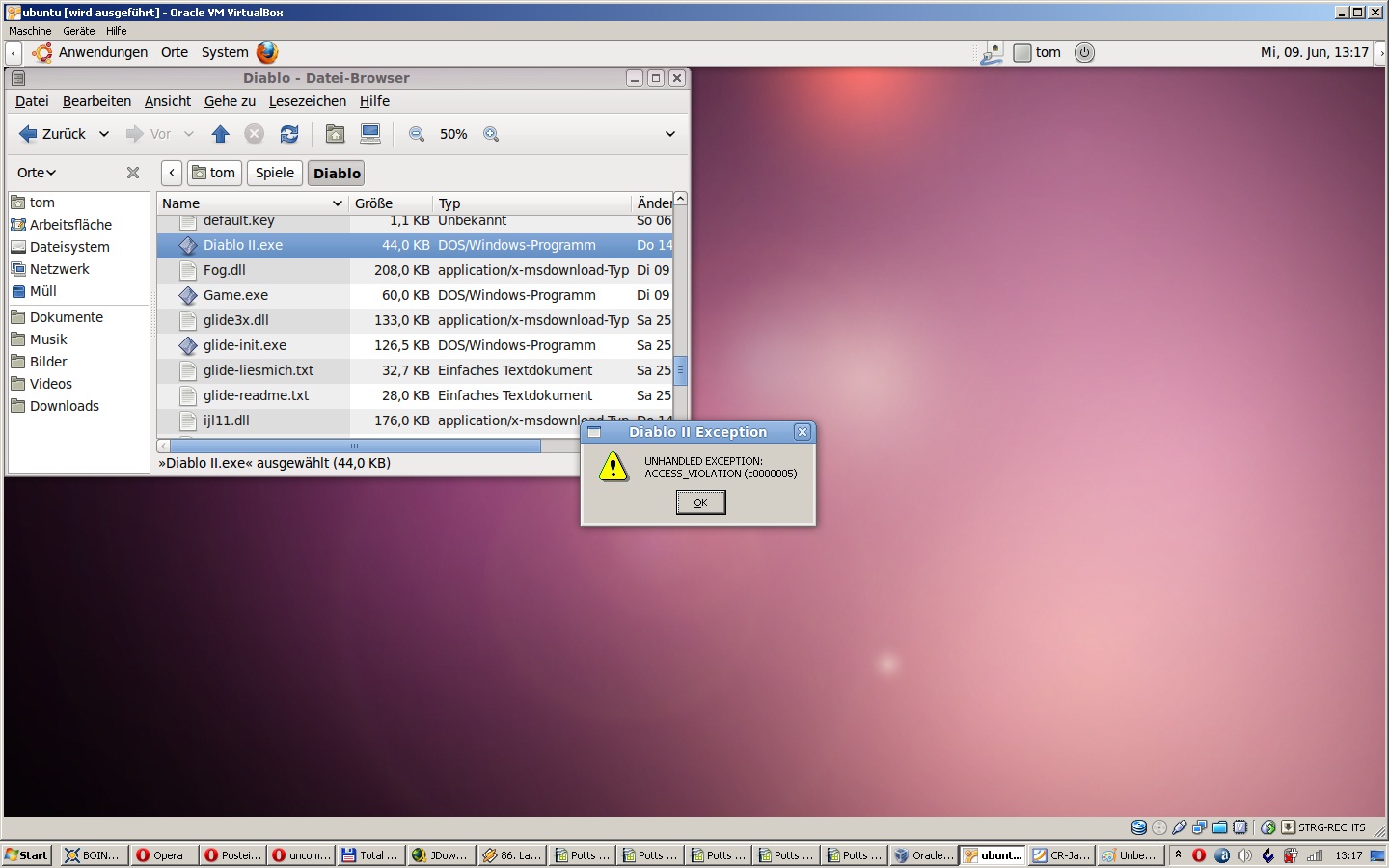This screenshot has height=868, width=1389.
Task: Open Dokumente bookmark in sidebar
Action: pos(66,317)
